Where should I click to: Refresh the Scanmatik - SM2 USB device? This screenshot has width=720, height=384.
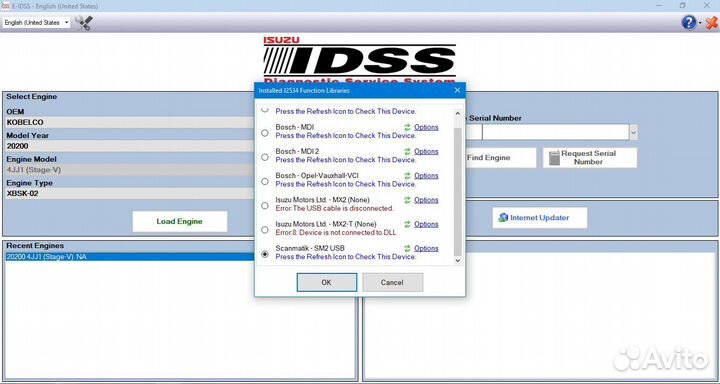(407, 248)
